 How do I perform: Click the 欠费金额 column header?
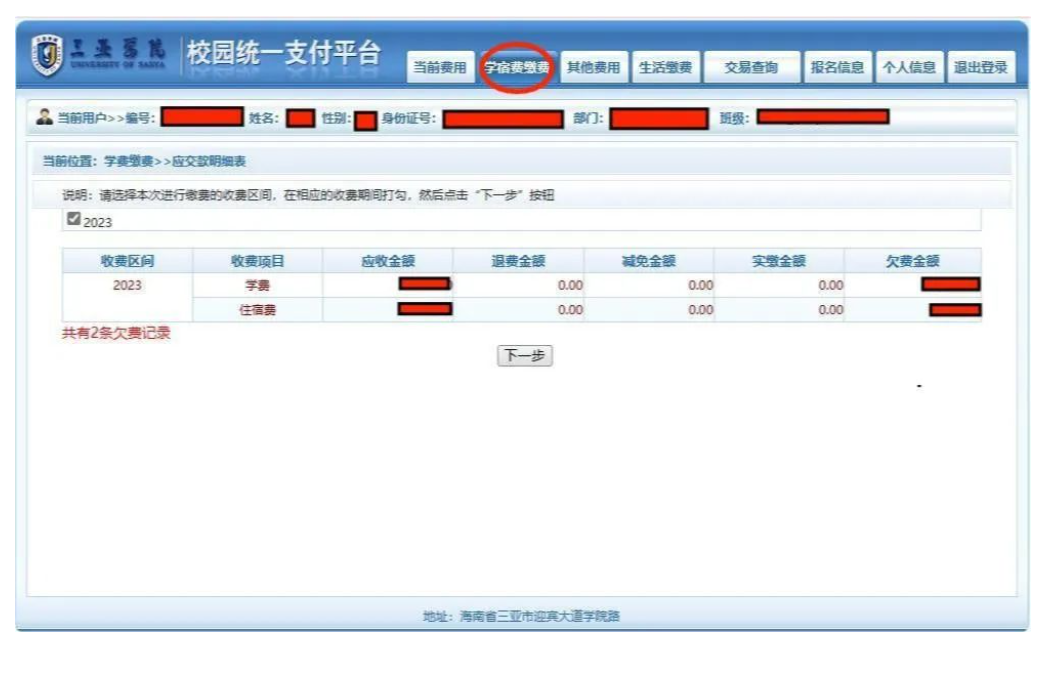coord(912,261)
